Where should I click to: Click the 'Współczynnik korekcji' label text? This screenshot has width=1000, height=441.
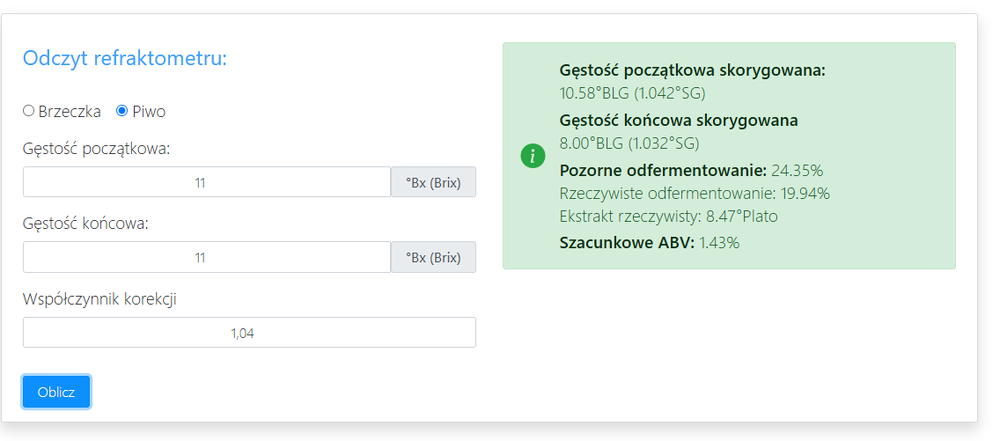click(99, 299)
